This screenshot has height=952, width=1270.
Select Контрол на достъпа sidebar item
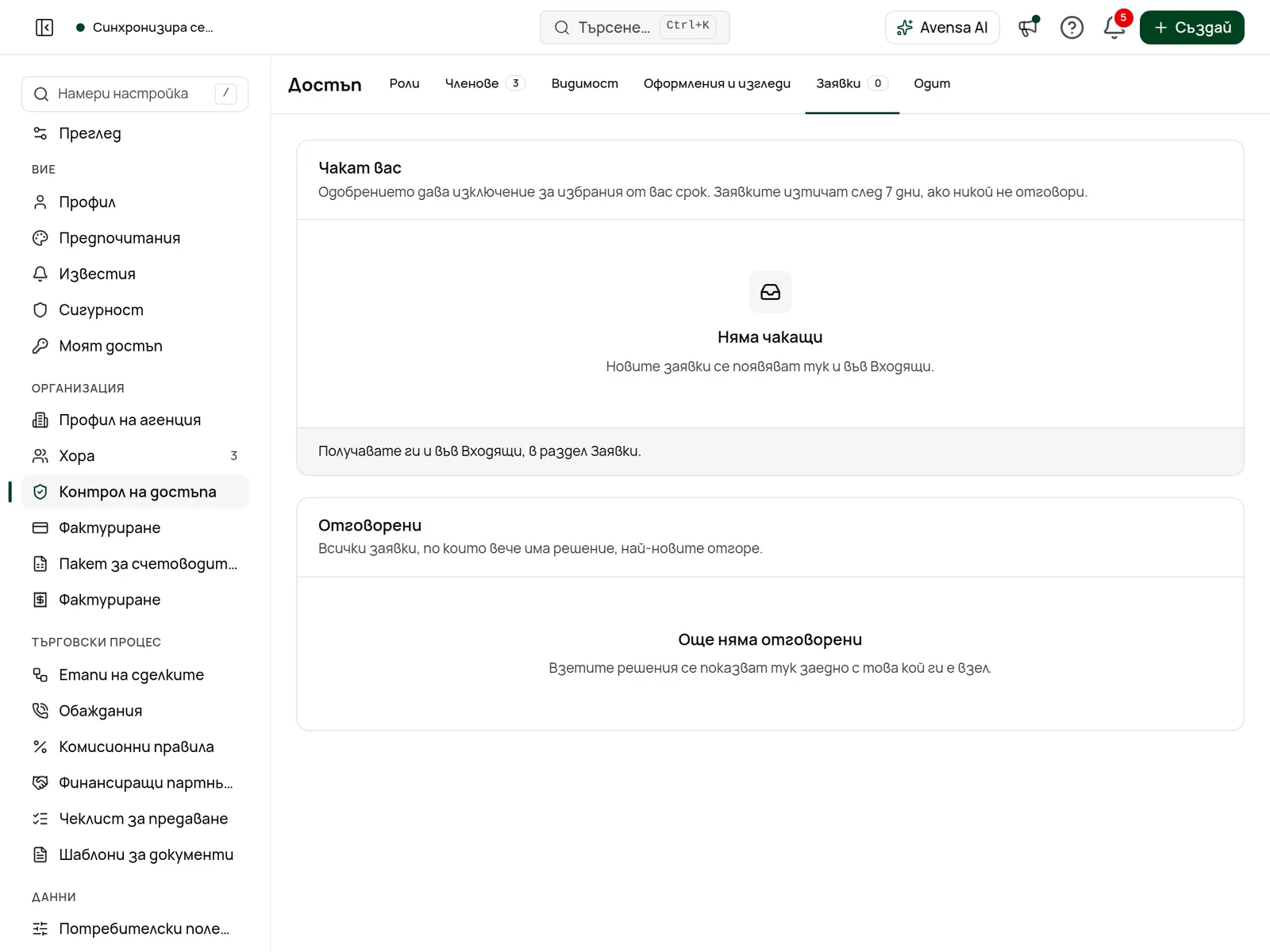coord(135,492)
